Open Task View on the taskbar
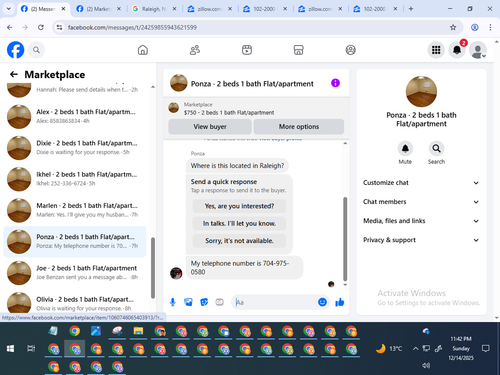The height and width of the screenshot is (375, 500). (31, 349)
